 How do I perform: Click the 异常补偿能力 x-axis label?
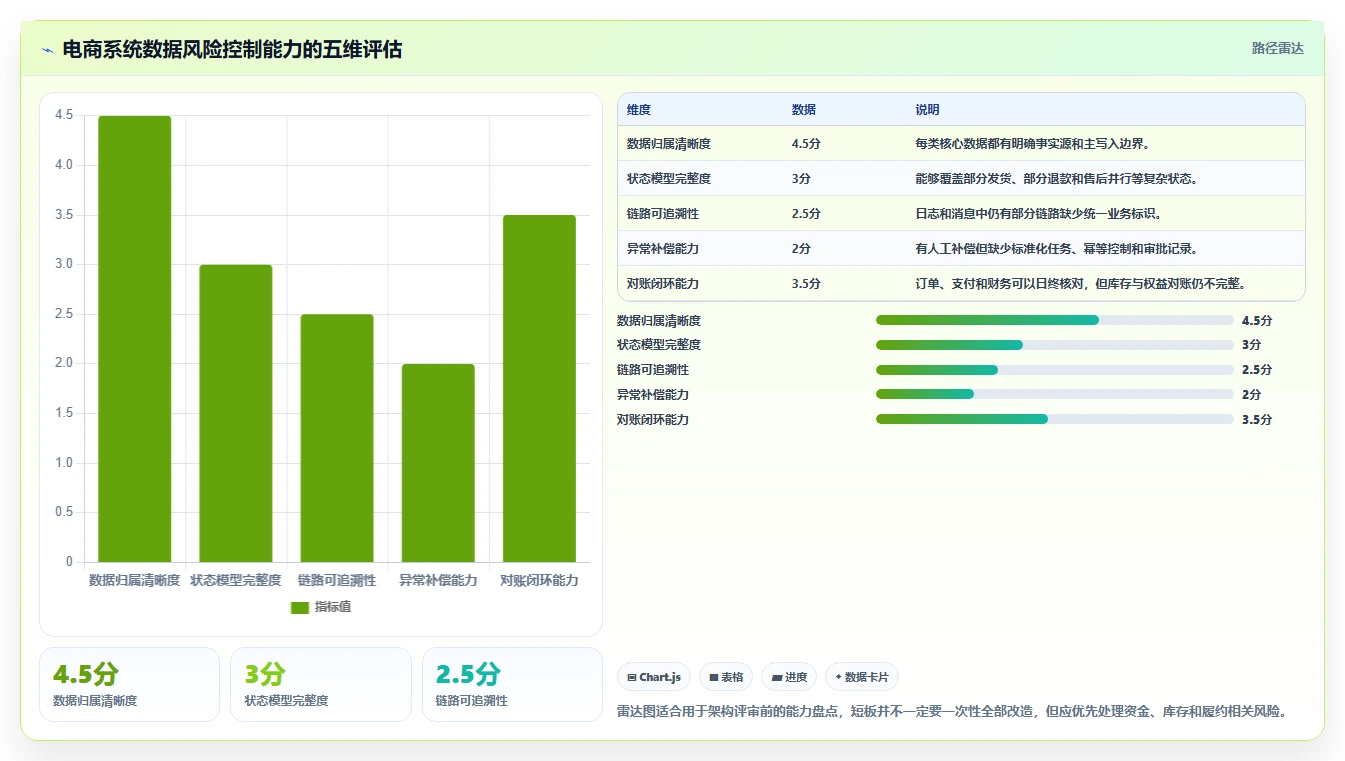pos(438,580)
